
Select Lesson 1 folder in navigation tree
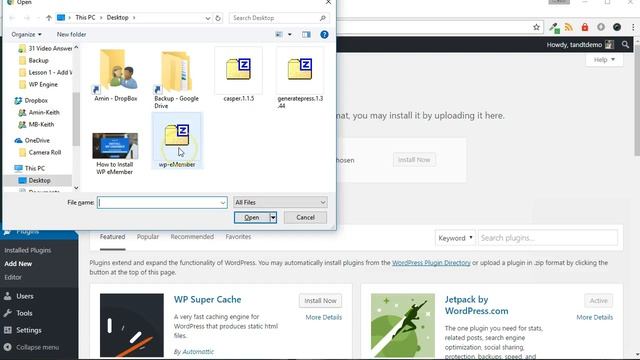click(x=45, y=72)
